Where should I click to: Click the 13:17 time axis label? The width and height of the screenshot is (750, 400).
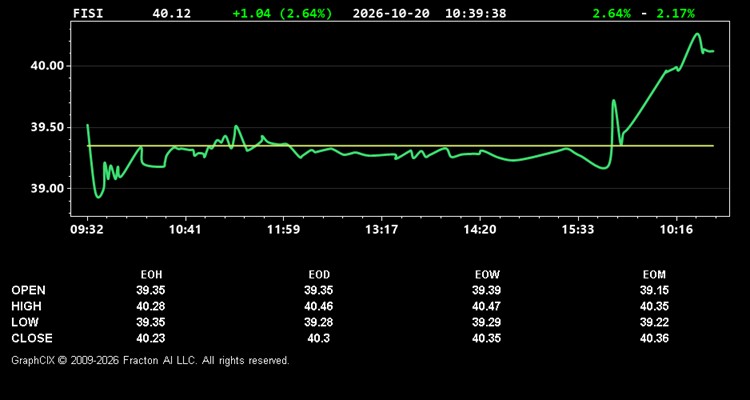point(382,230)
